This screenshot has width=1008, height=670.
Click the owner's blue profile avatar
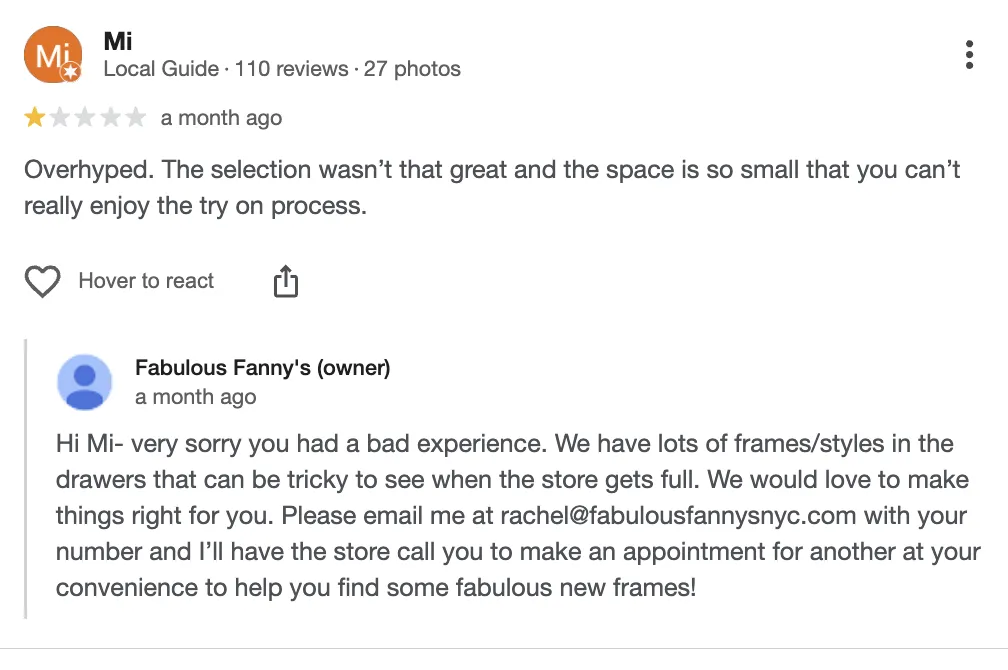[85, 382]
